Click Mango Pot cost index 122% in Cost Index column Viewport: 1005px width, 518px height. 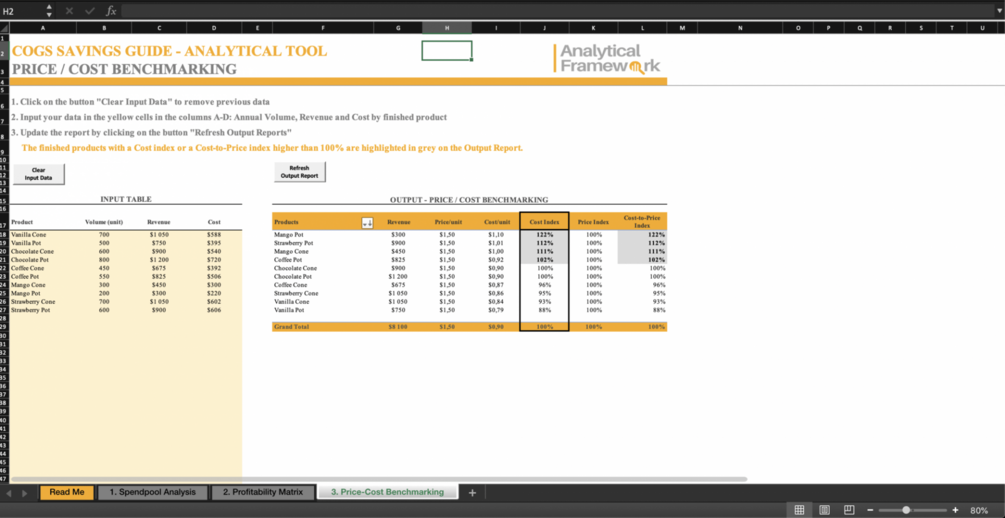pyautogui.click(x=544, y=235)
